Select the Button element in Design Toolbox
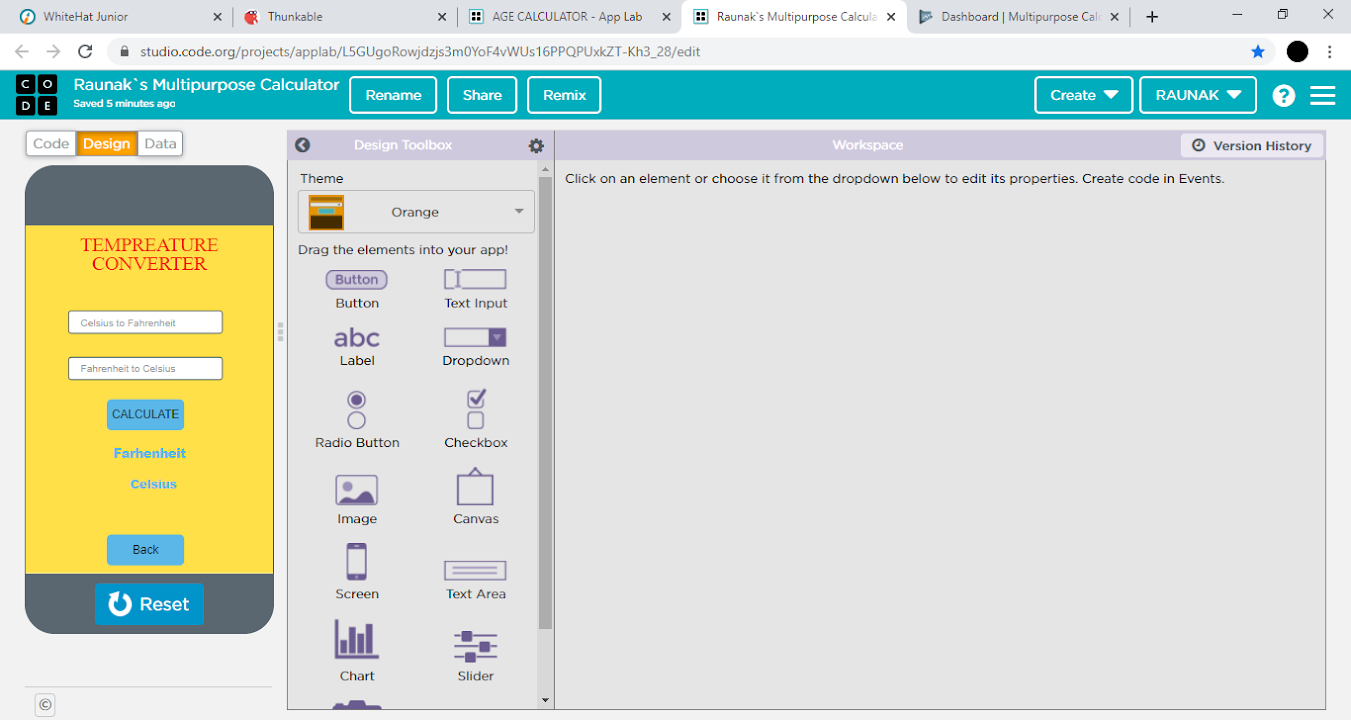1351x720 pixels. tap(356, 280)
